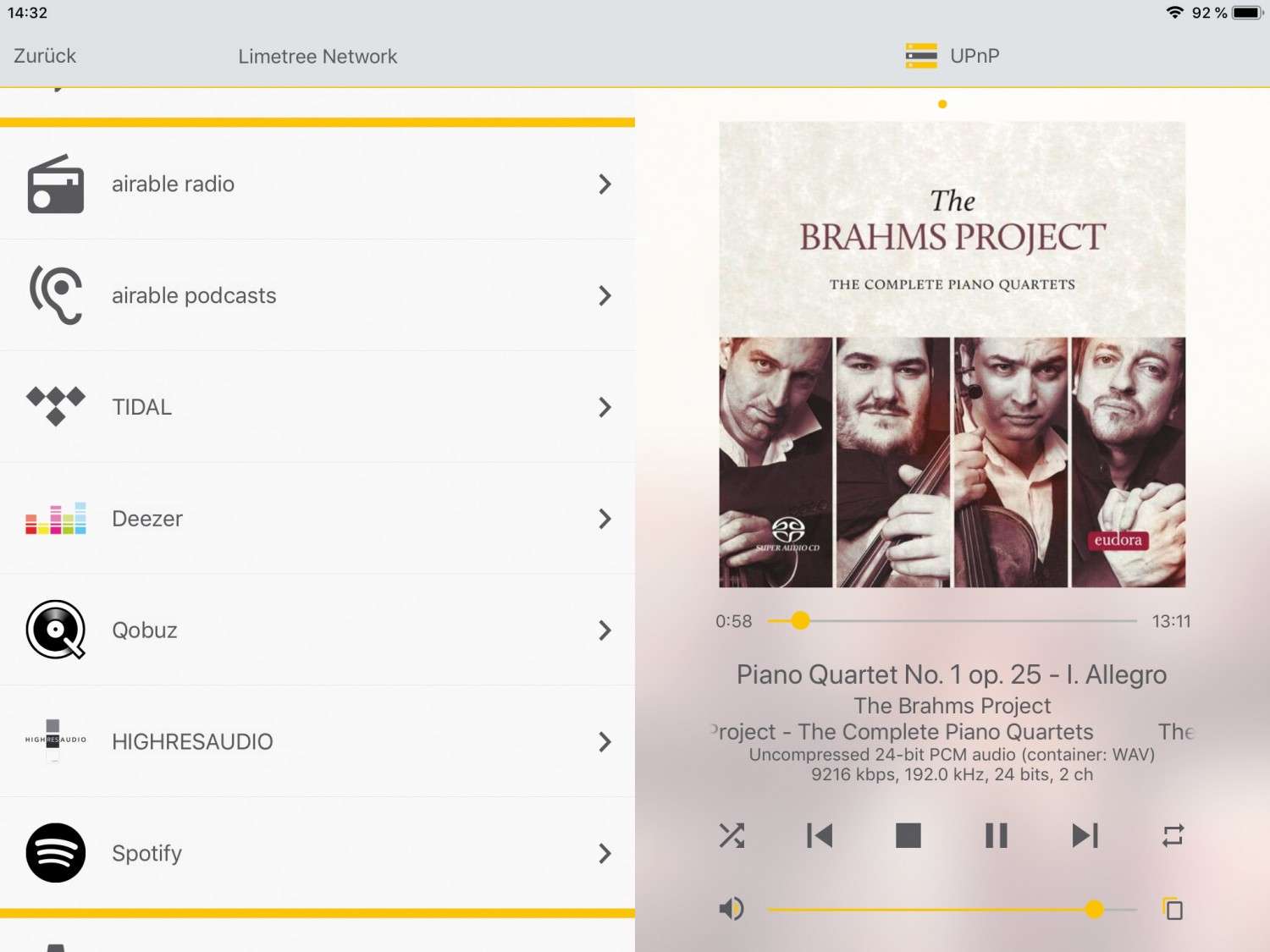1270x952 pixels.
Task: Tap the 9216 kbps bitrate line
Action: [x=952, y=774]
